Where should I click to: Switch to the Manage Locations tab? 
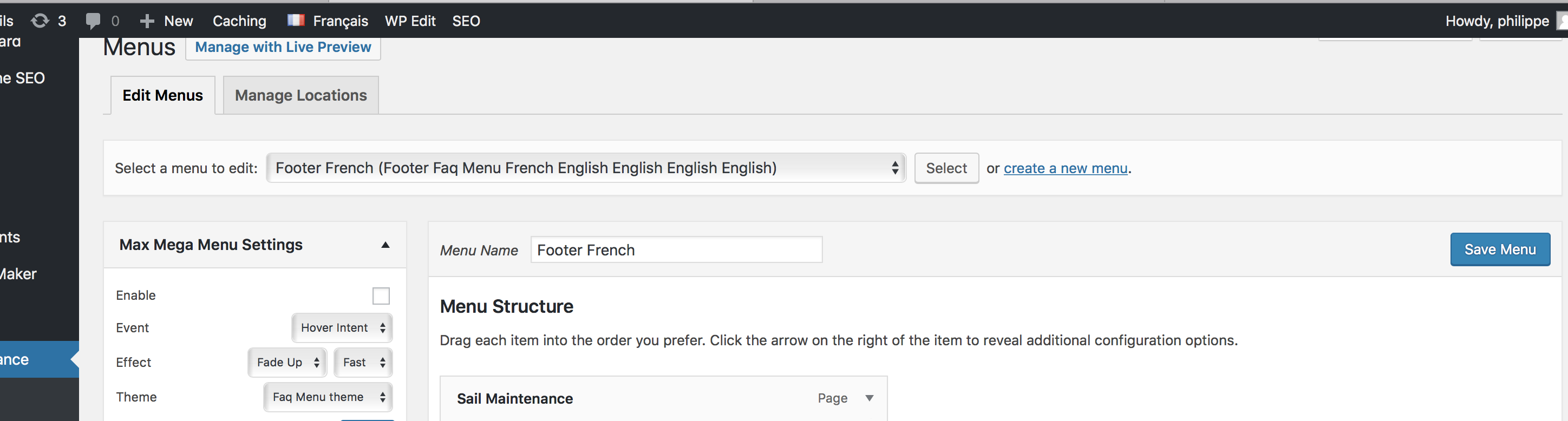[x=300, y=95]
